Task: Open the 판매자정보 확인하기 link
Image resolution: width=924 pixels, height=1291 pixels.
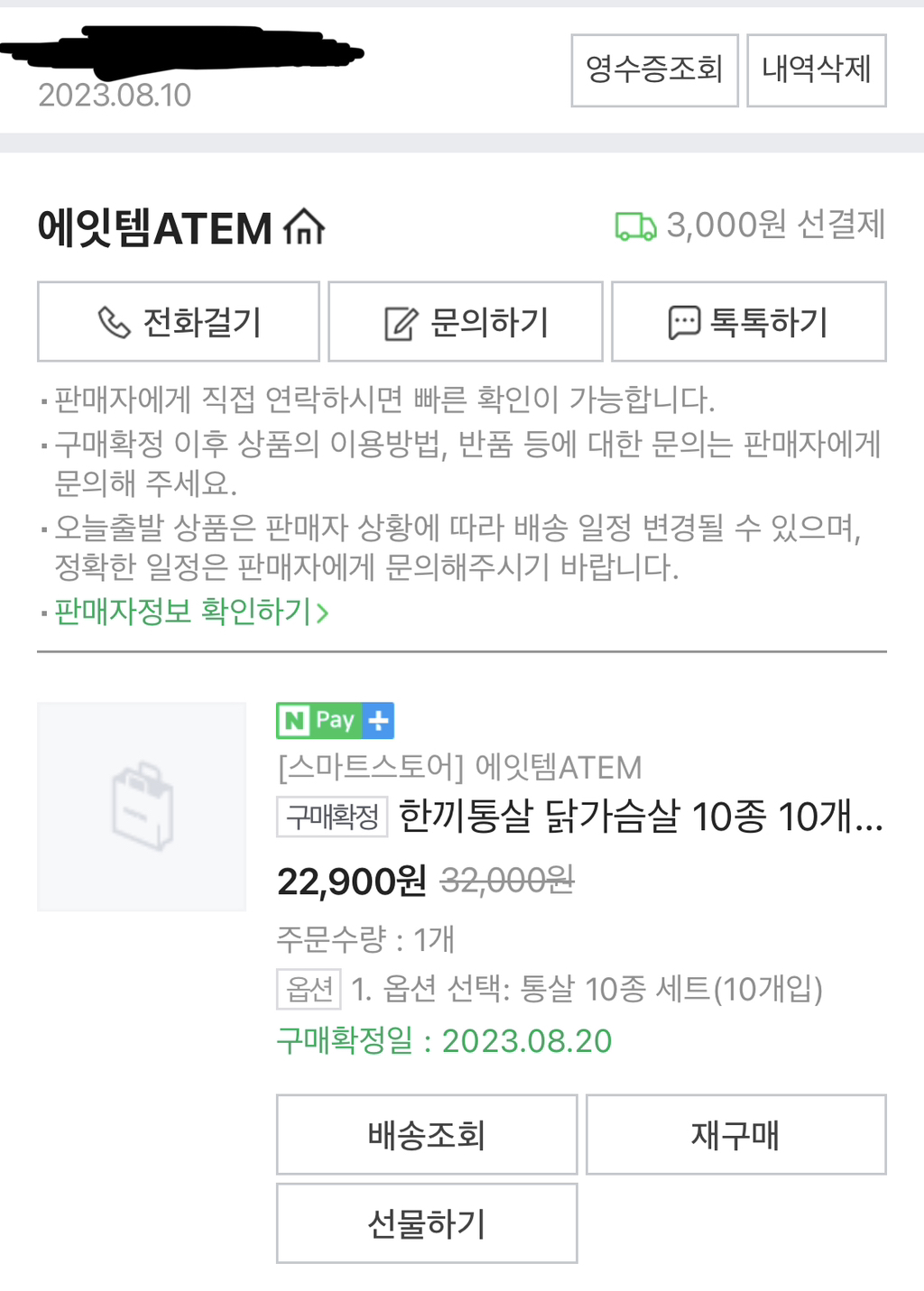Action: point(182,612)
